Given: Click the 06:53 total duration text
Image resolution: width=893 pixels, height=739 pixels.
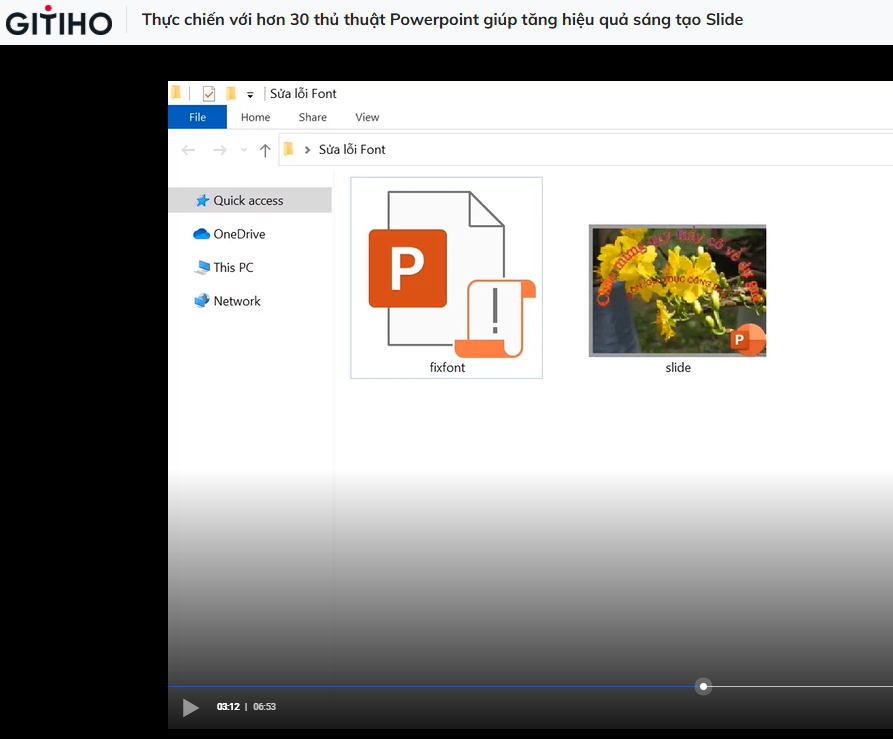Looking at the screenshot, I should (x=264, y=707).
